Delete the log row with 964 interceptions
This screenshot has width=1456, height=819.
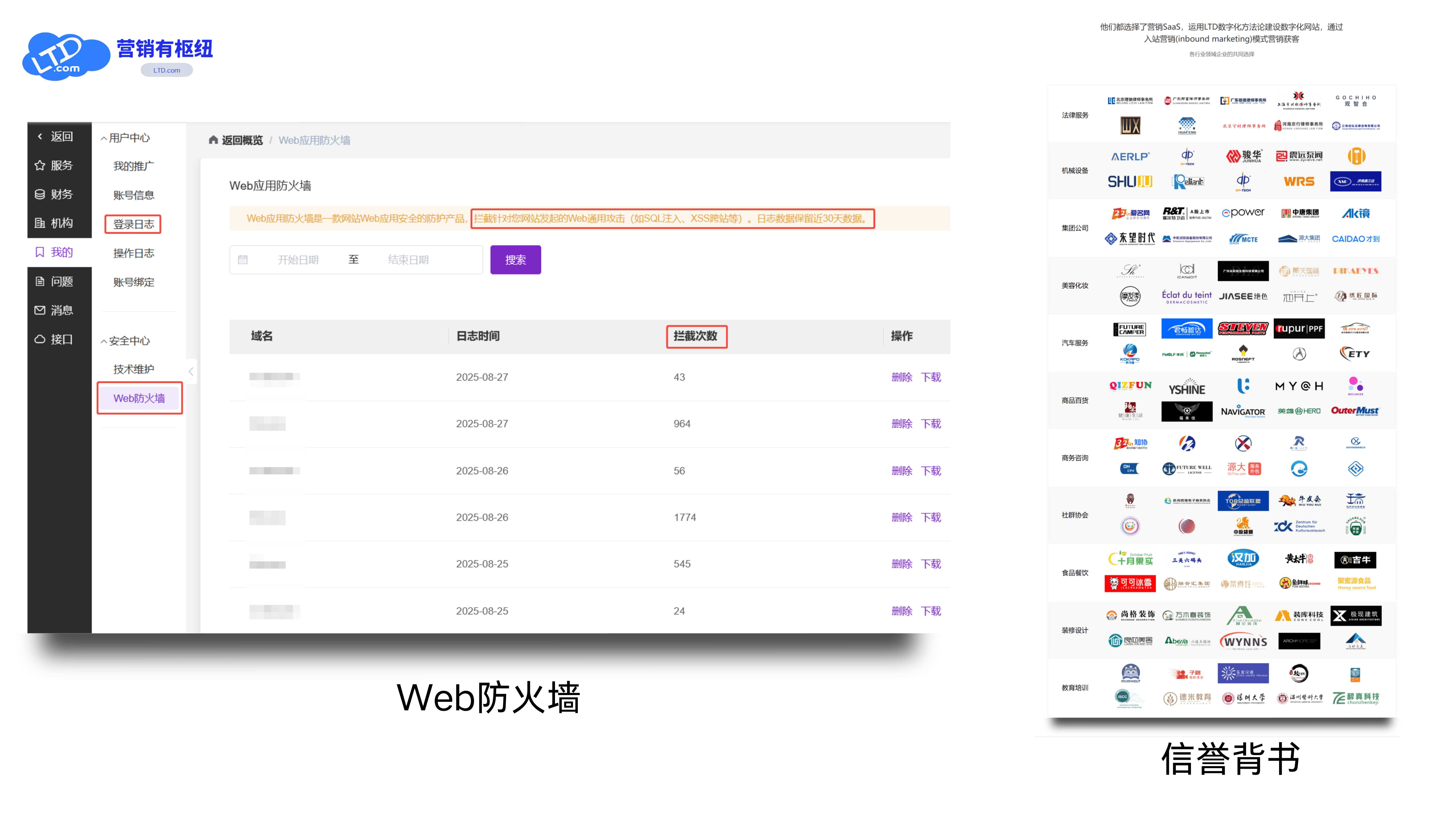click(902, 423)
